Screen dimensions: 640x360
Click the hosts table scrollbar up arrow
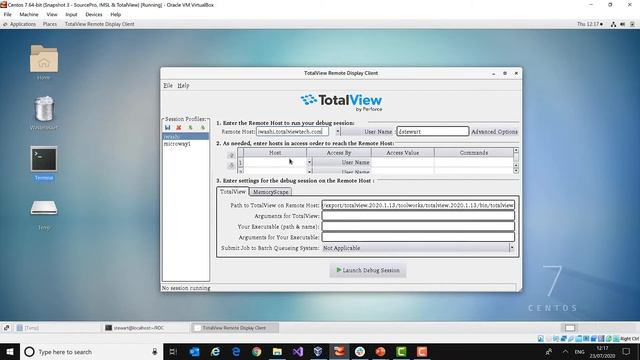point(516,151)
